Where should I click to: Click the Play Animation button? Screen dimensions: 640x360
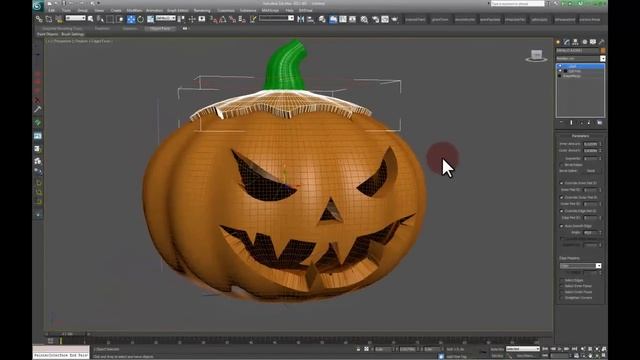click(560, 349)
